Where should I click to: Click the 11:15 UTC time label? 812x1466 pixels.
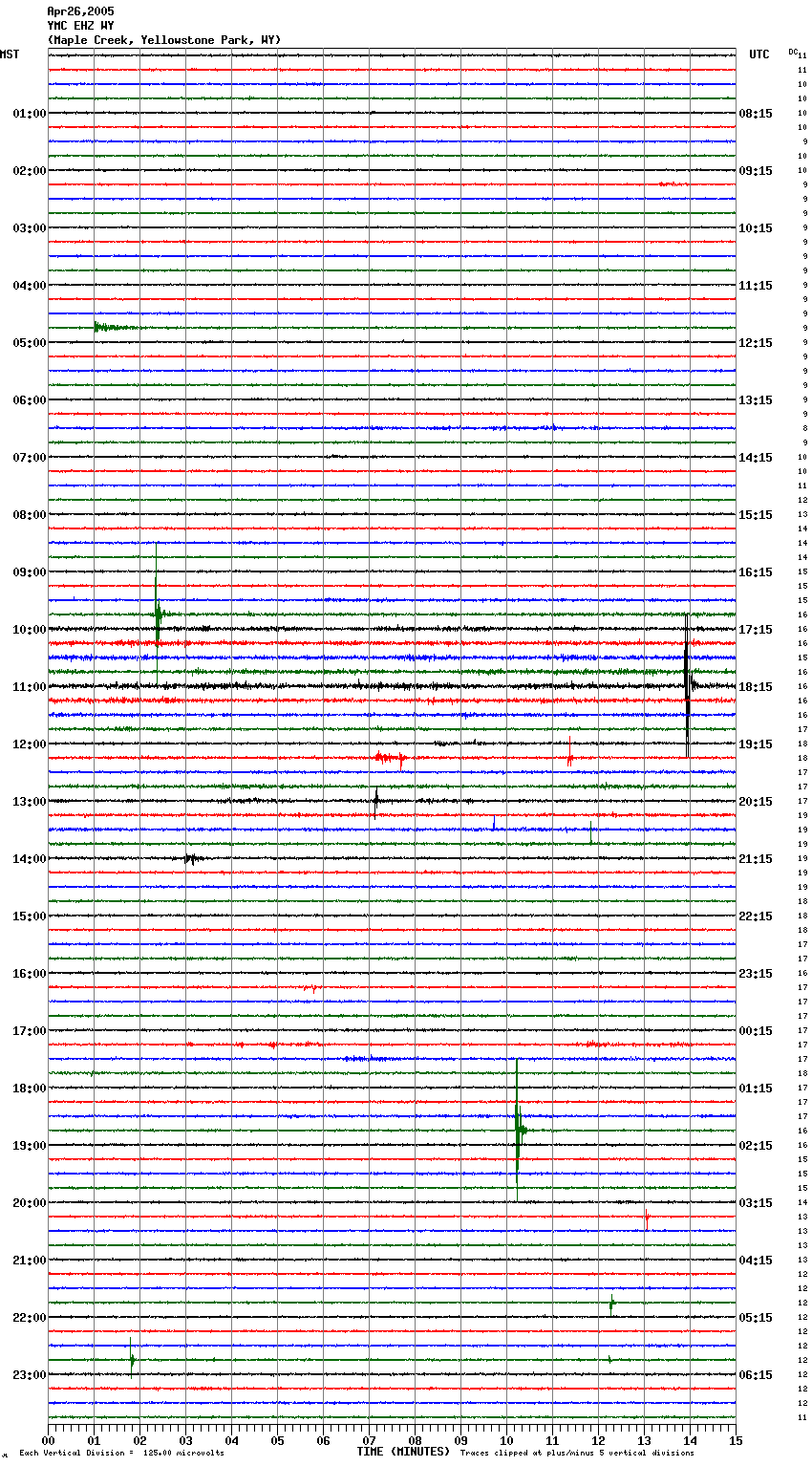[756, 286]
